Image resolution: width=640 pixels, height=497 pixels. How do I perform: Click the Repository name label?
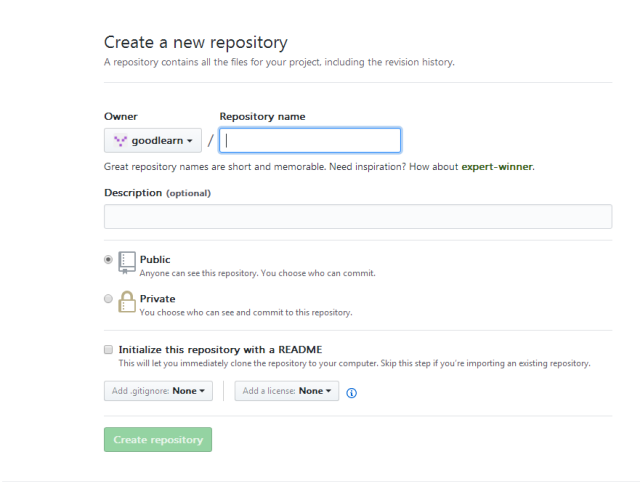[x=262, y=116]
